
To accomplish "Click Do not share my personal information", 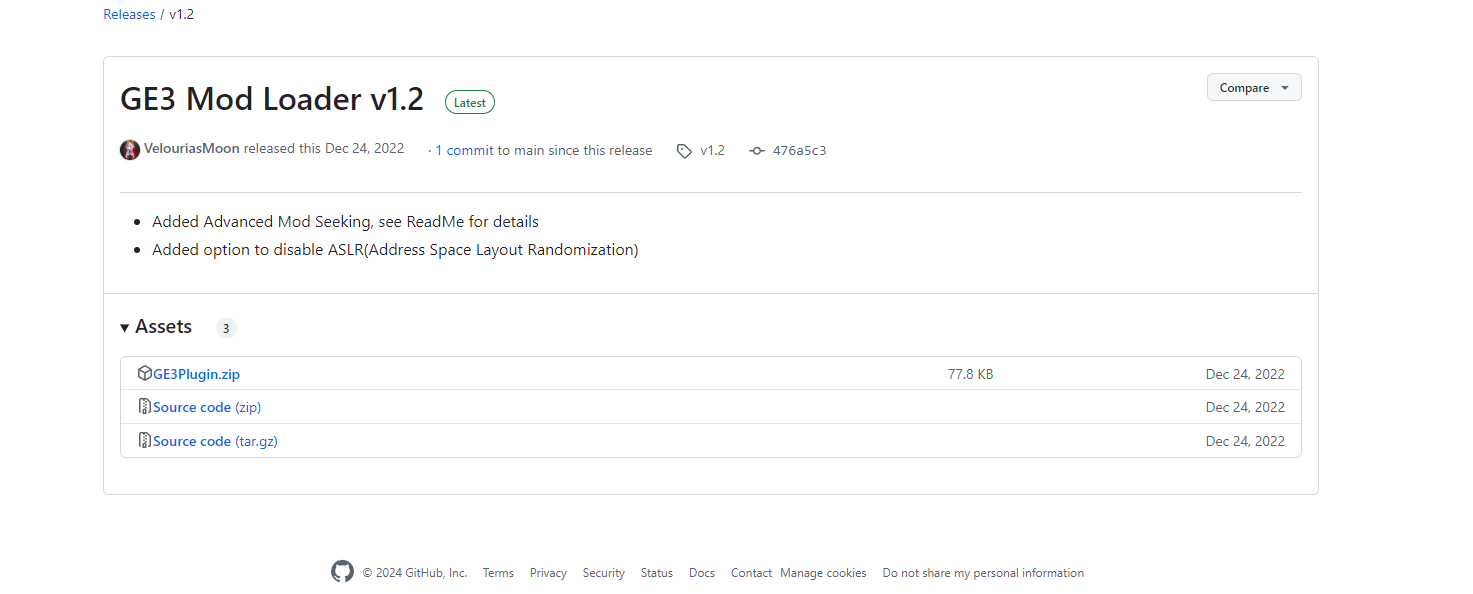I will pyautogui.click(x=982, y=573).
